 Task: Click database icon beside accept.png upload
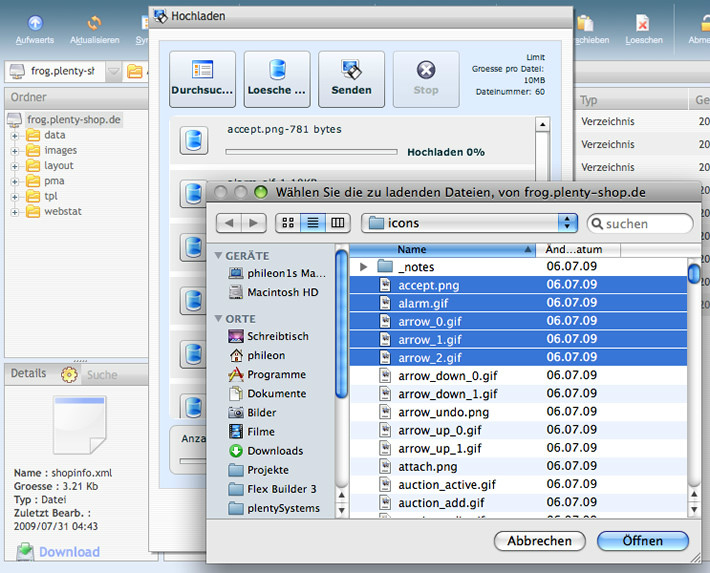coord(194,140)
